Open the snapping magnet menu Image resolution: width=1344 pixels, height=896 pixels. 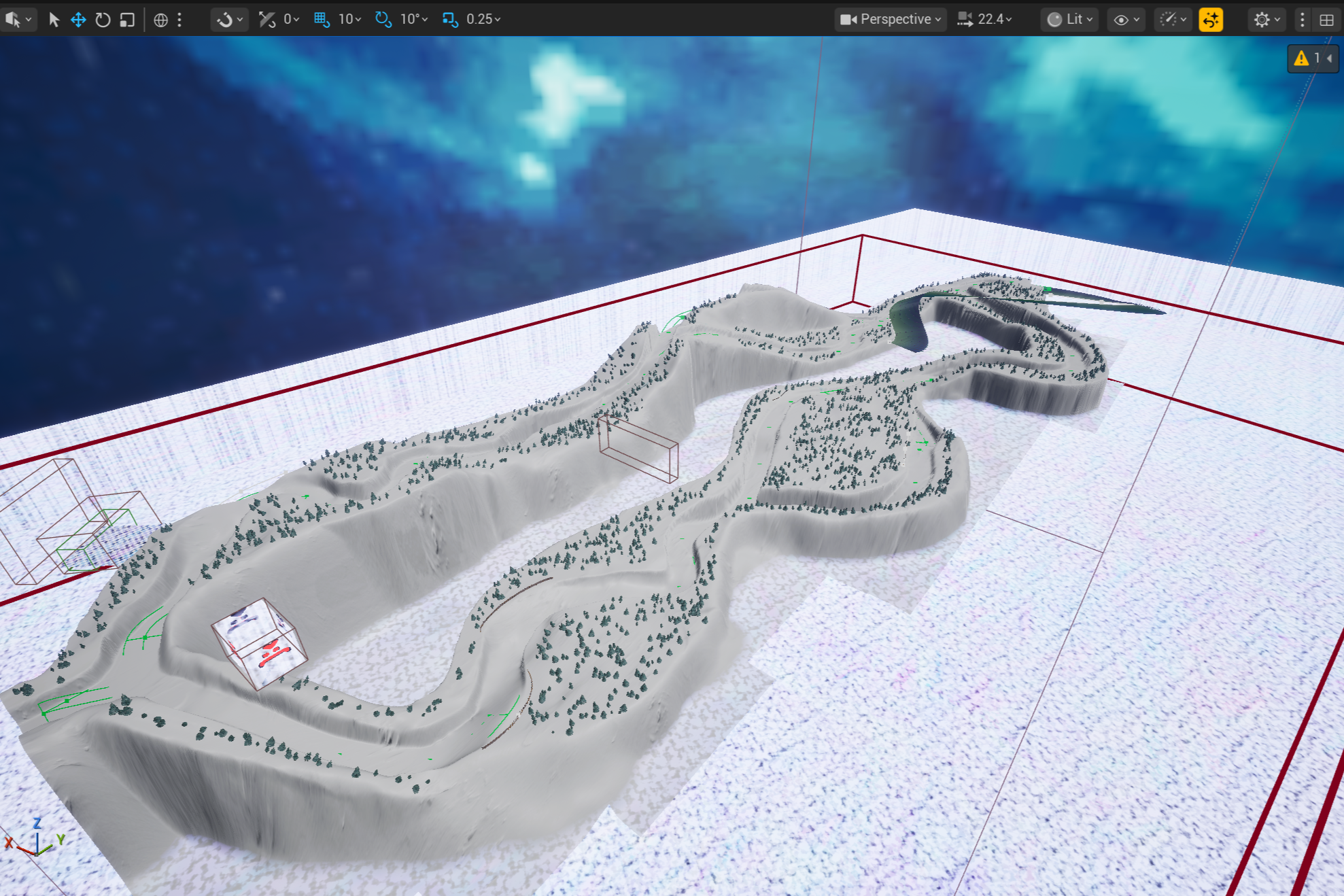tap(229, 19)
